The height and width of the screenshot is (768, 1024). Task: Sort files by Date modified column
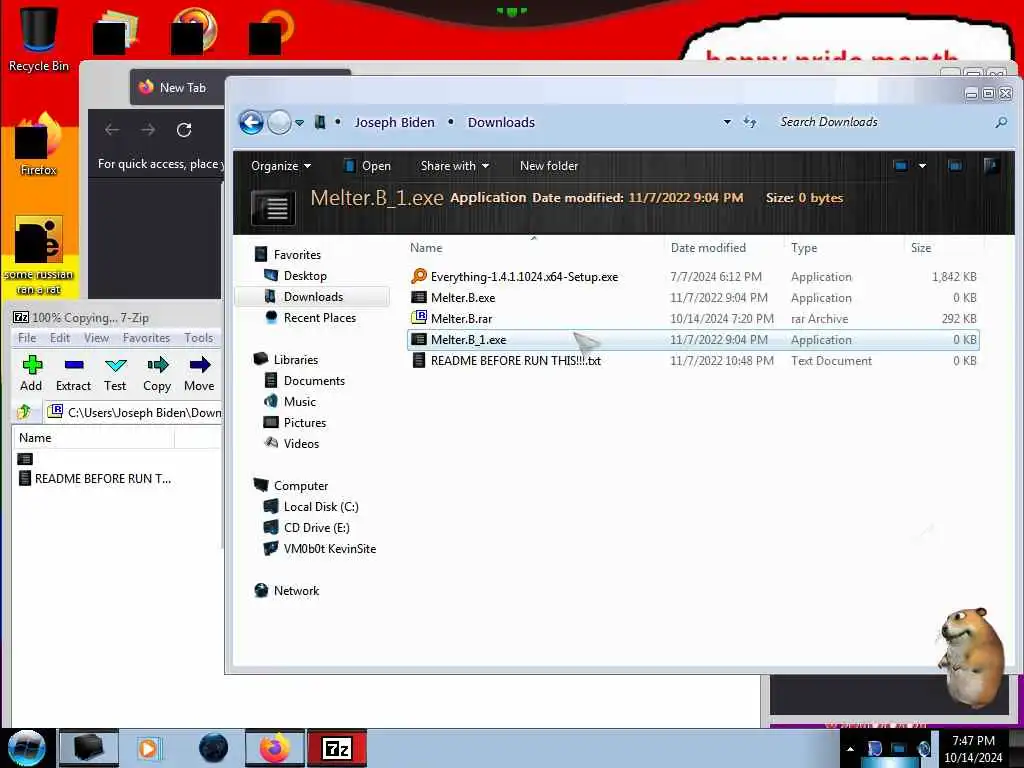724,248
